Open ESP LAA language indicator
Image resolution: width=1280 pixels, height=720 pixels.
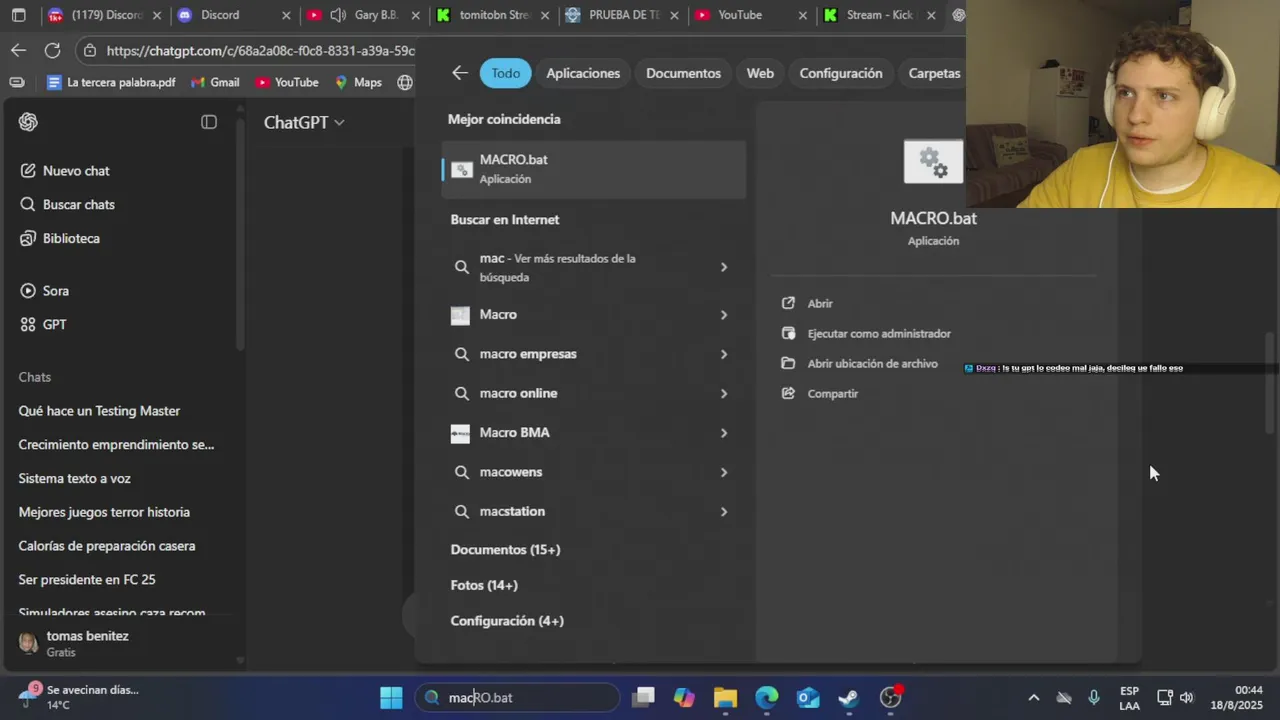coord(1129,697)
